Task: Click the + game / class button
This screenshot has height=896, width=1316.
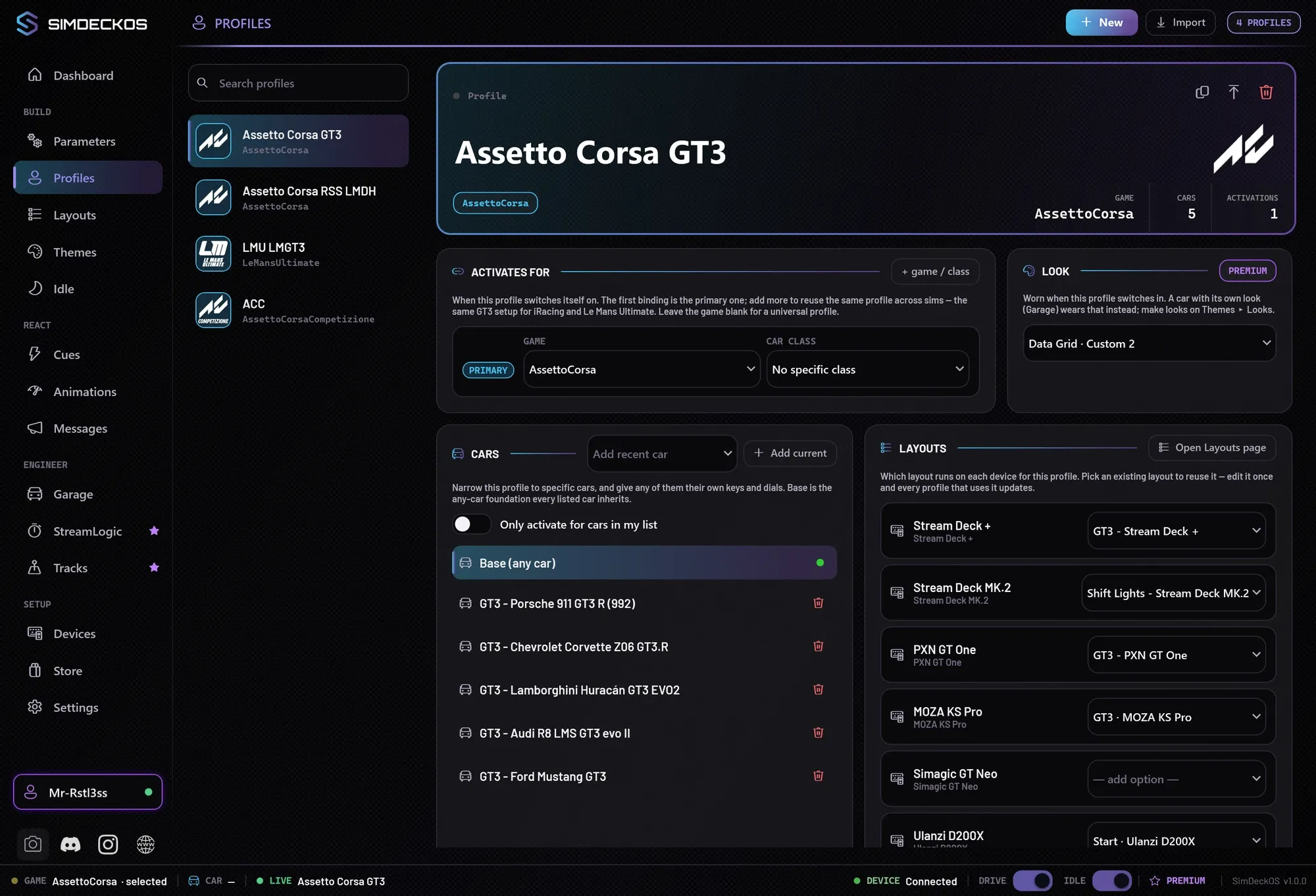Action: 935,271
